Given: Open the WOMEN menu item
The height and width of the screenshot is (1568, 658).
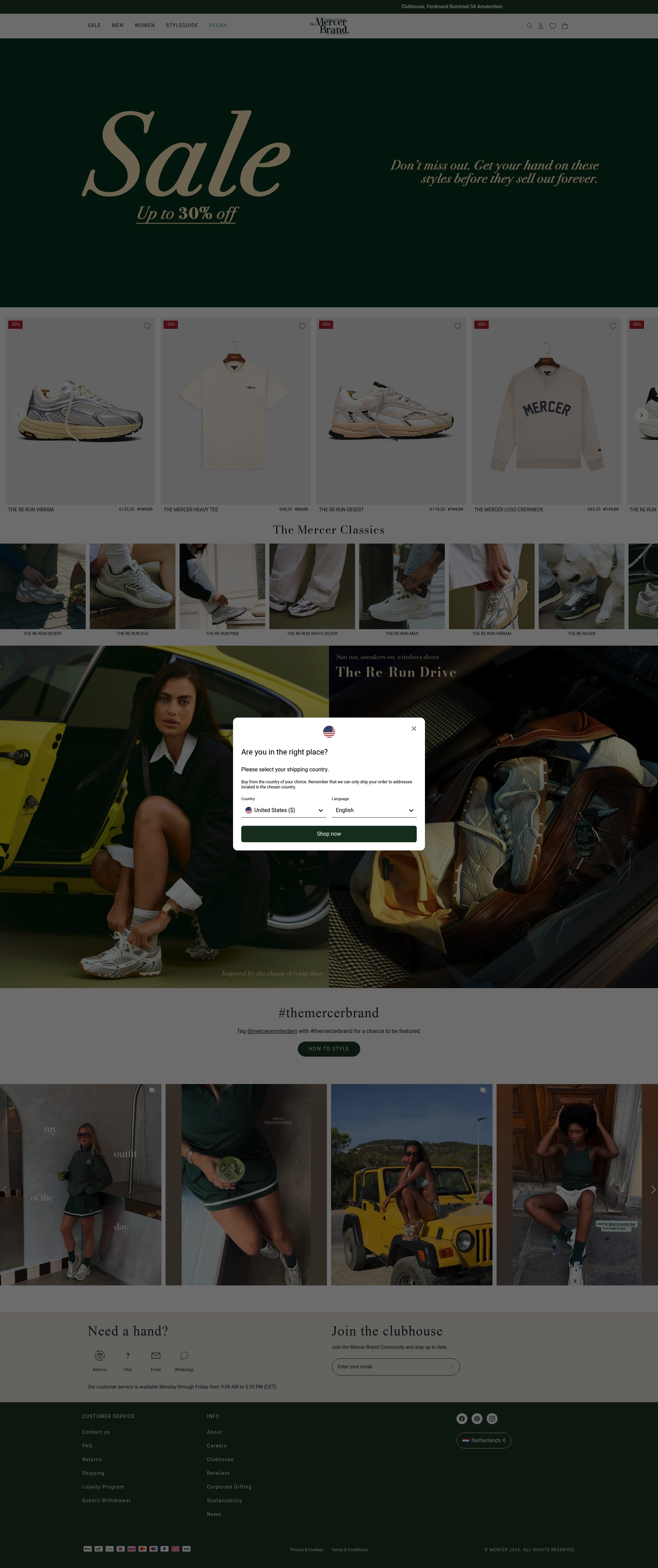Looking at the screenshot, I should [144, 26].
